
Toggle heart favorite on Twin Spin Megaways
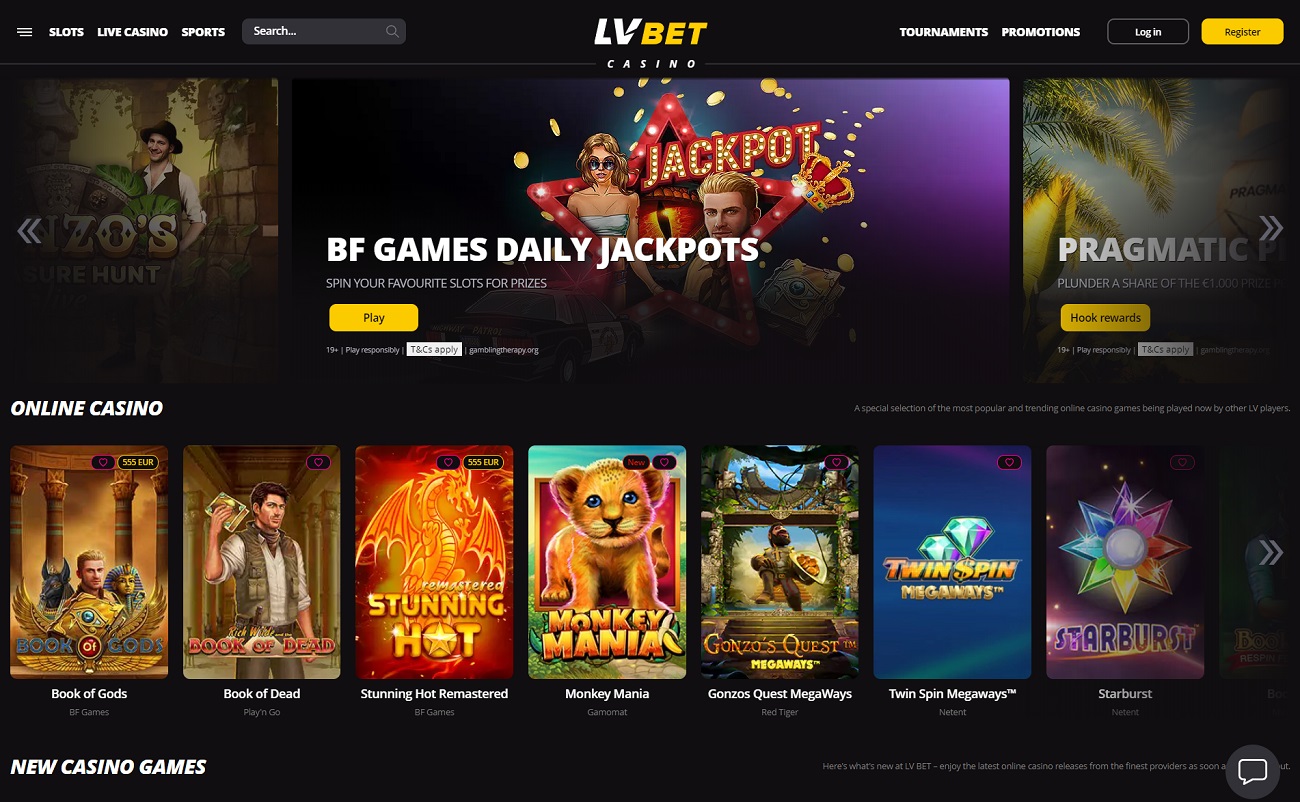click(1009, 462)
